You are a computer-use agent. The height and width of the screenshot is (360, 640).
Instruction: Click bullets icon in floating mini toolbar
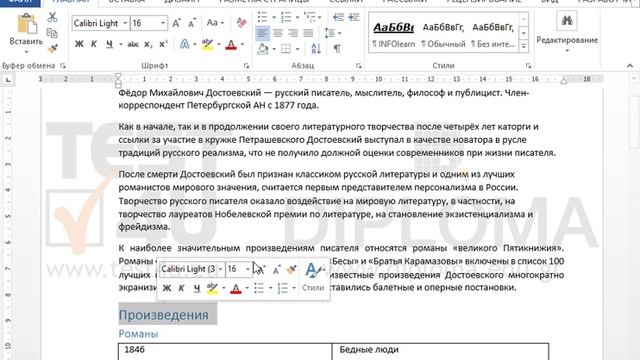tap(259, 288)
